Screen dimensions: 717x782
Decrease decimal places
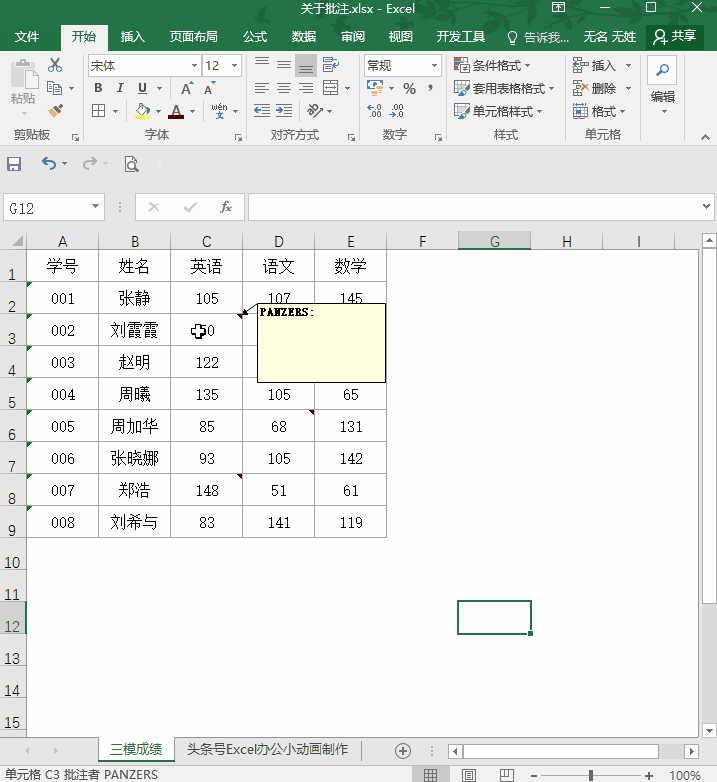[x=397, y=111]
